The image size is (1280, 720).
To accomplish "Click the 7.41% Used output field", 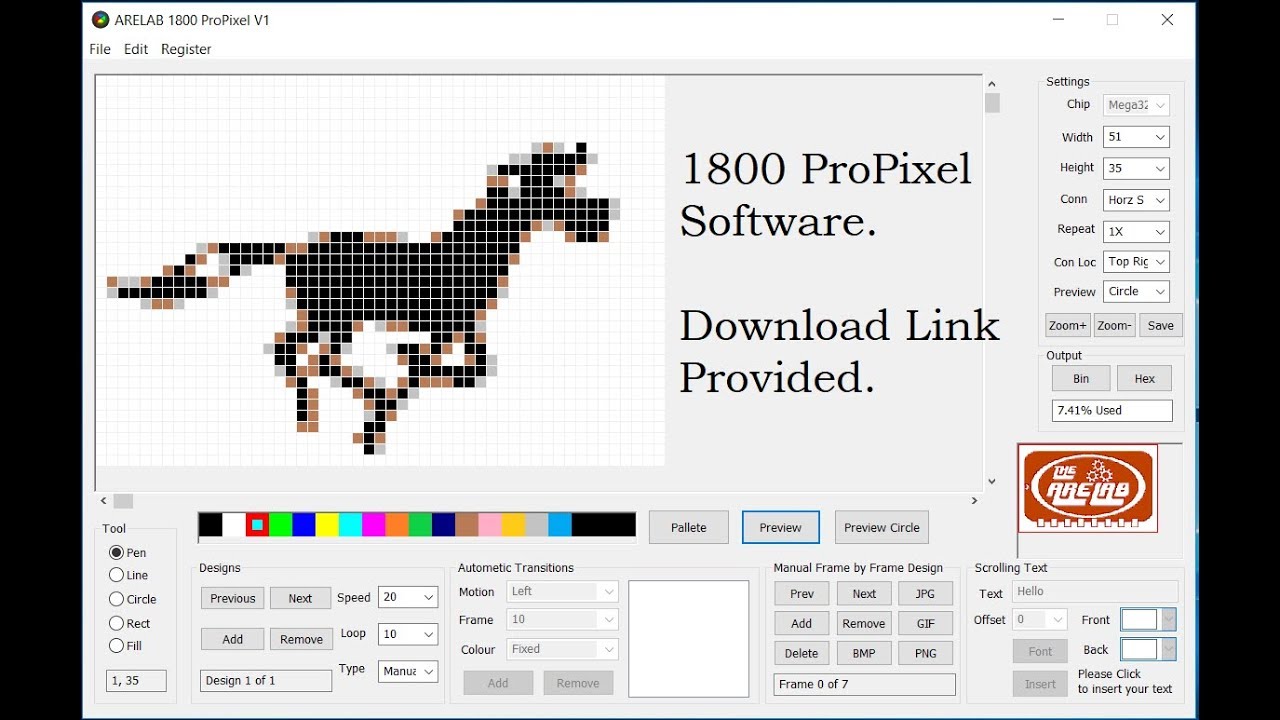I will [1112, 411].
